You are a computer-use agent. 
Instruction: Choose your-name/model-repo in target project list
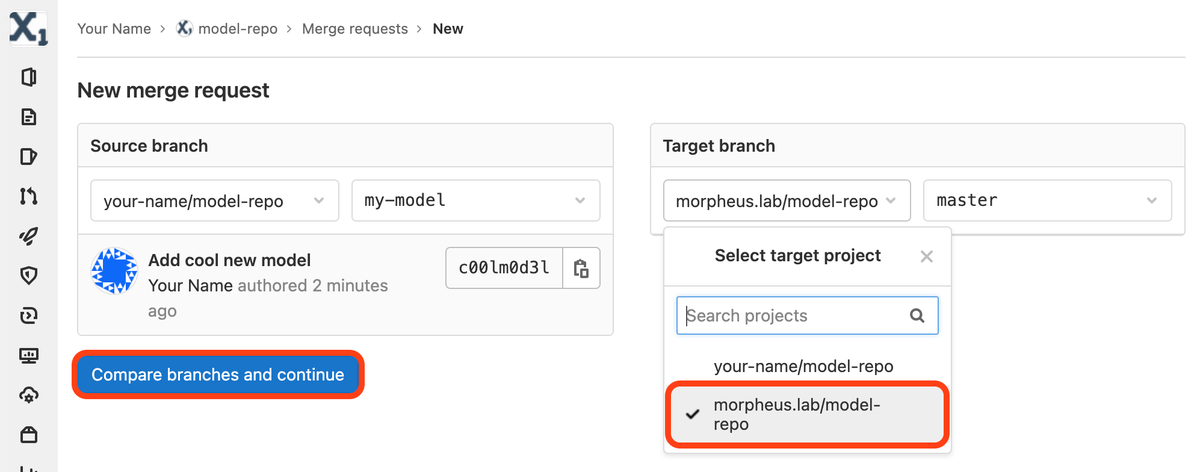pyautogui.click(x=803, y=366)
